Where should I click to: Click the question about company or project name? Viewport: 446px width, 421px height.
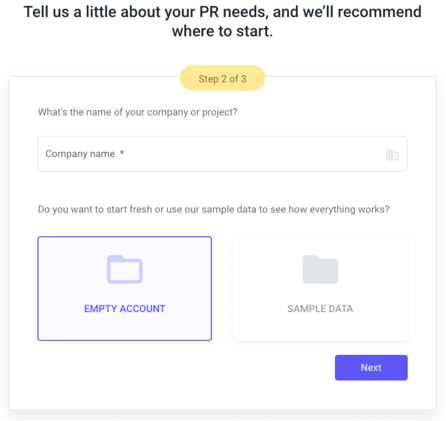pyautogui.click(x=137, y=112)
